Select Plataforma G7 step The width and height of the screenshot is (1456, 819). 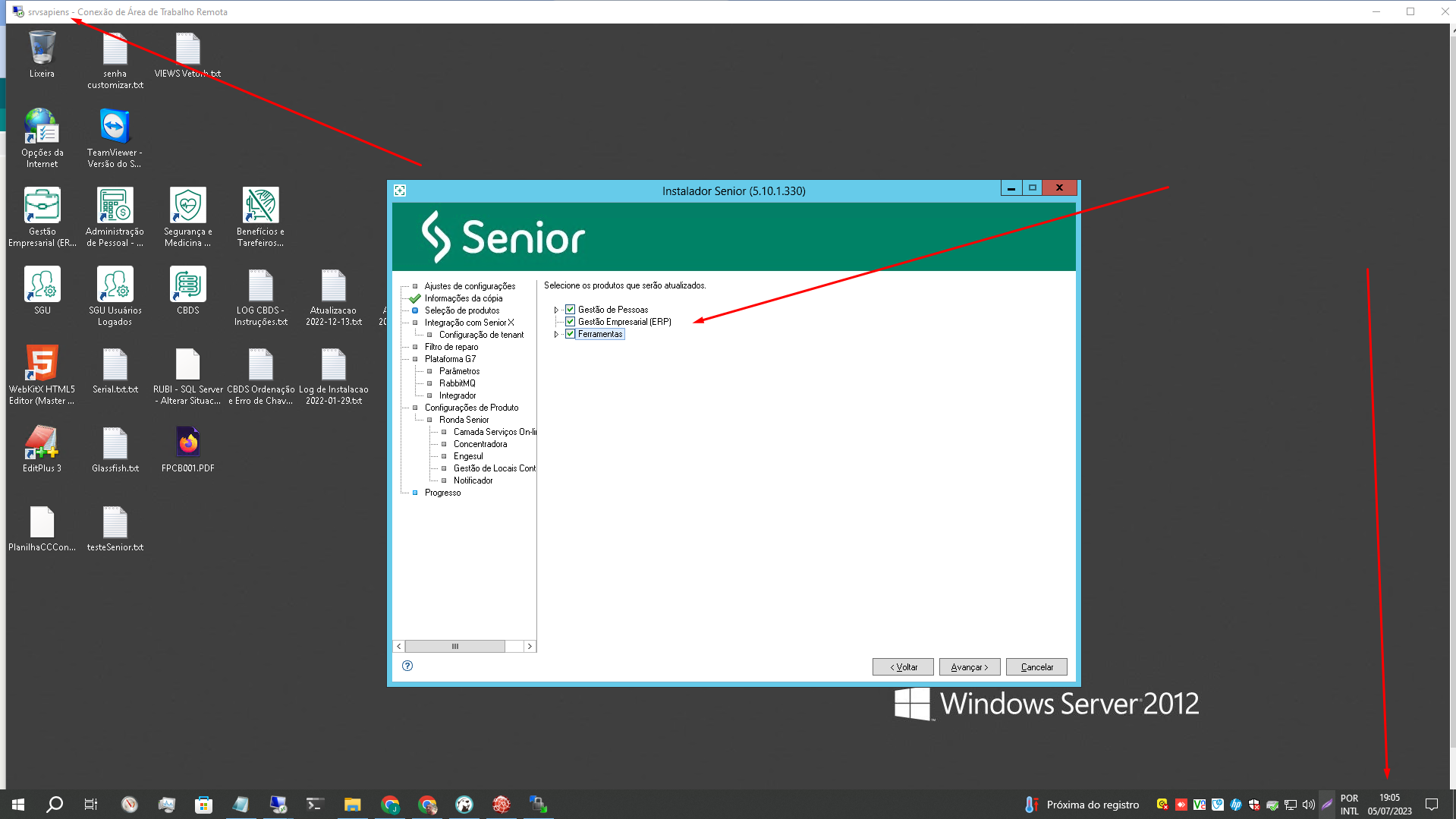450,359
